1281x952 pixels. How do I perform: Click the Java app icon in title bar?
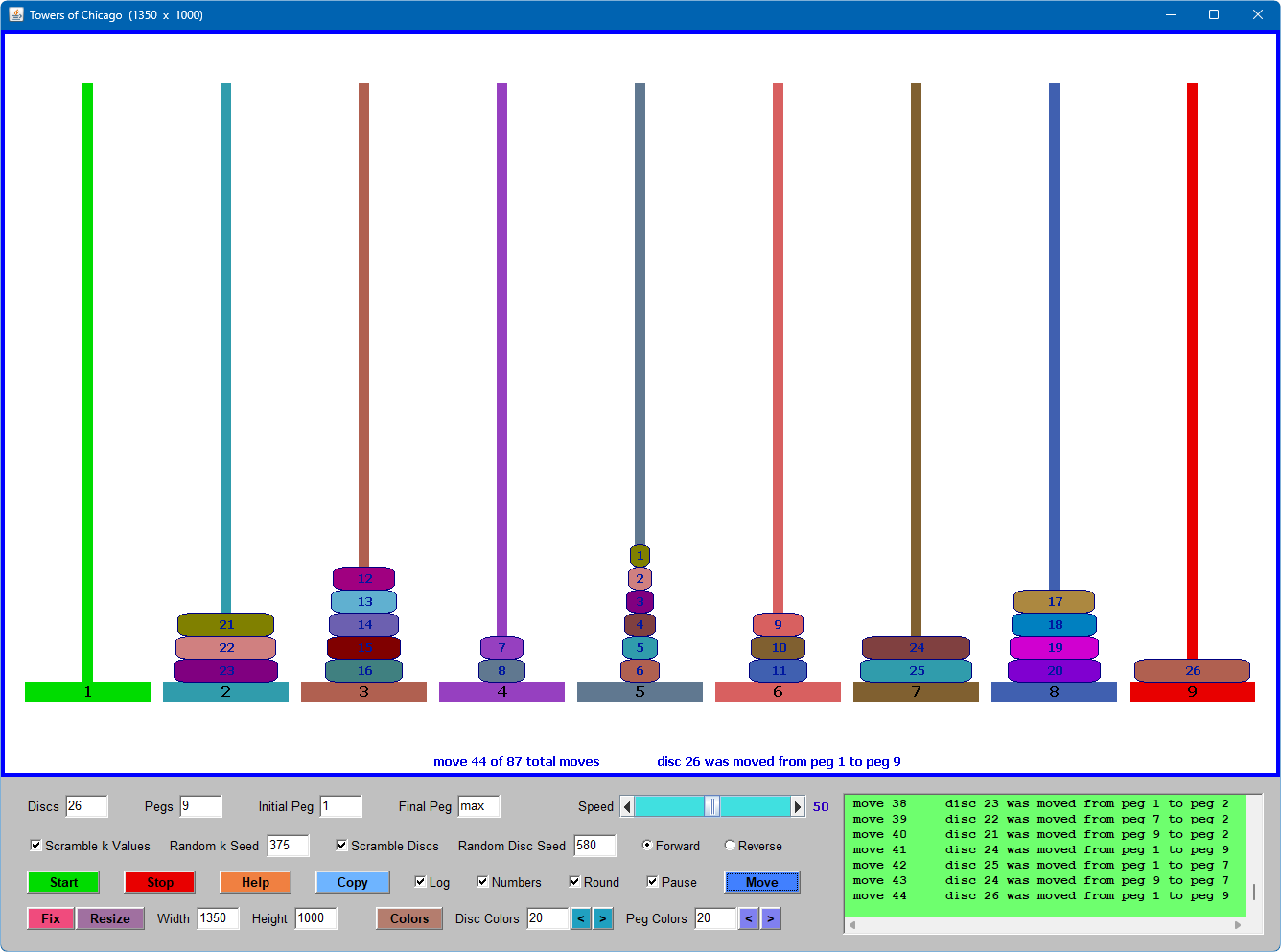click(15, 14)
